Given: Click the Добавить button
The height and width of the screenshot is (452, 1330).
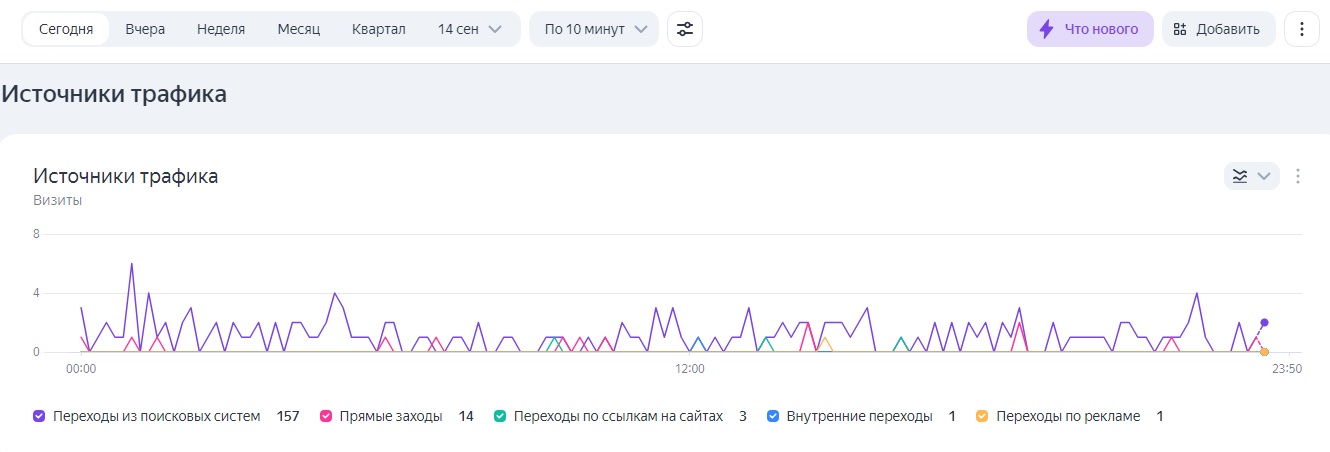Looking at the screenshot, I should 1218,29.
